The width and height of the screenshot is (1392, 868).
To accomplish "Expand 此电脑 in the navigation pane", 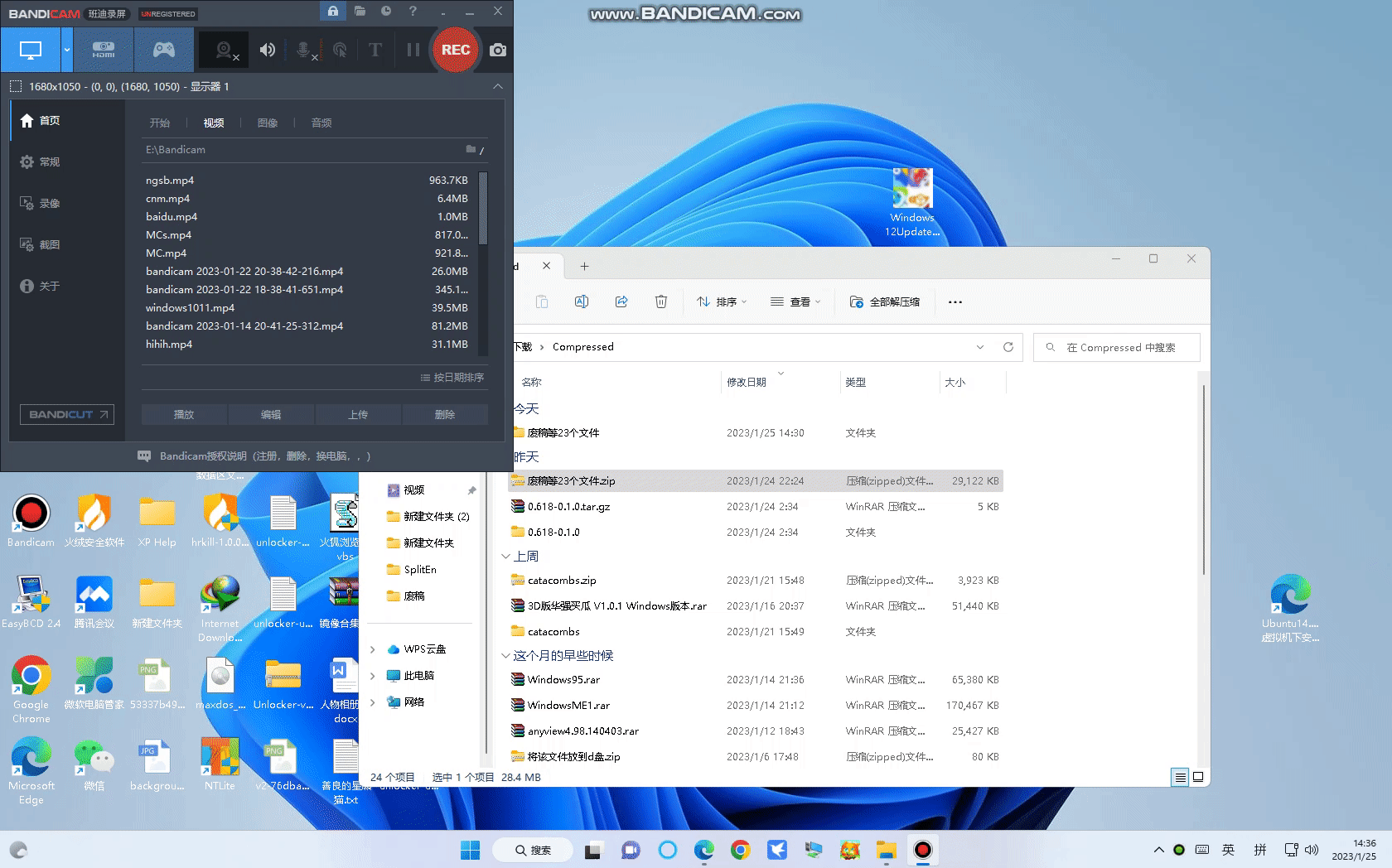I will (373, 676).
